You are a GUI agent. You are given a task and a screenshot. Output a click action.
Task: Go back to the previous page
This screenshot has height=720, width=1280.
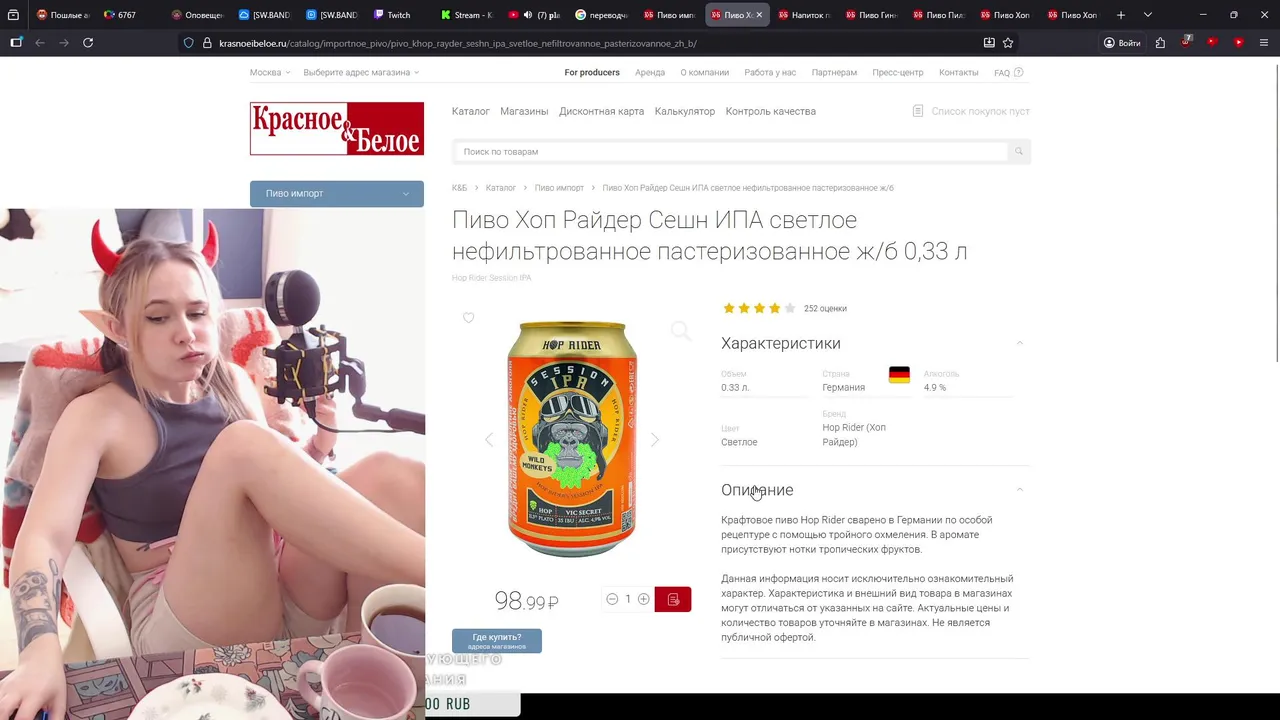click(x=40, y=43)
